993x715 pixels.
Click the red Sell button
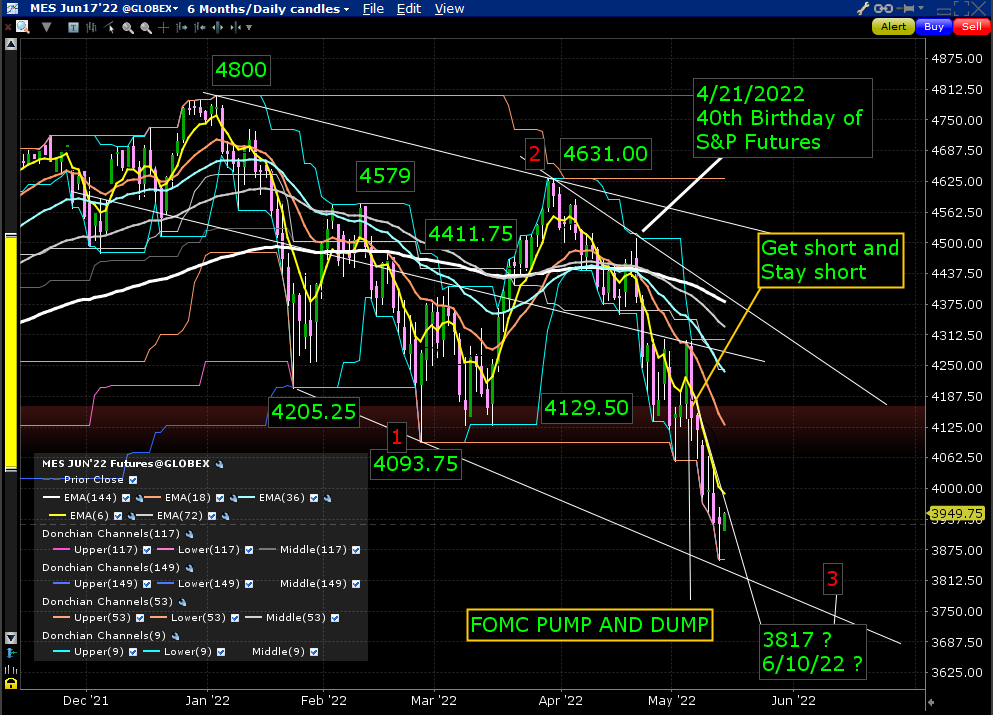point(971,27)
